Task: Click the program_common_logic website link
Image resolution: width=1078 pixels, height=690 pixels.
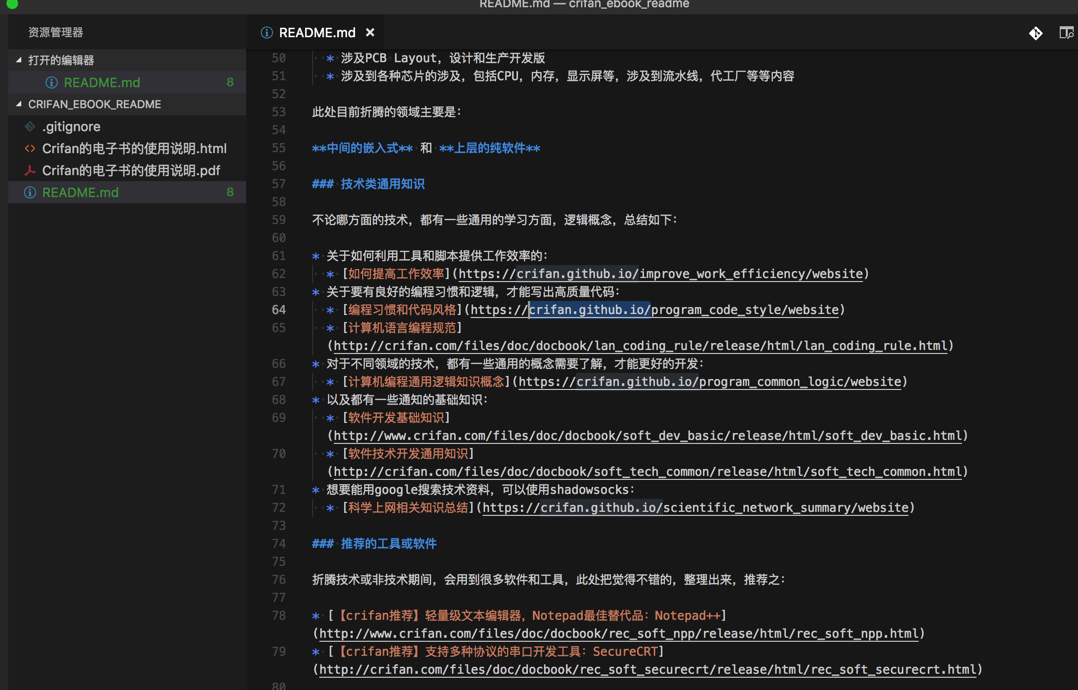Action: [710, 381]
